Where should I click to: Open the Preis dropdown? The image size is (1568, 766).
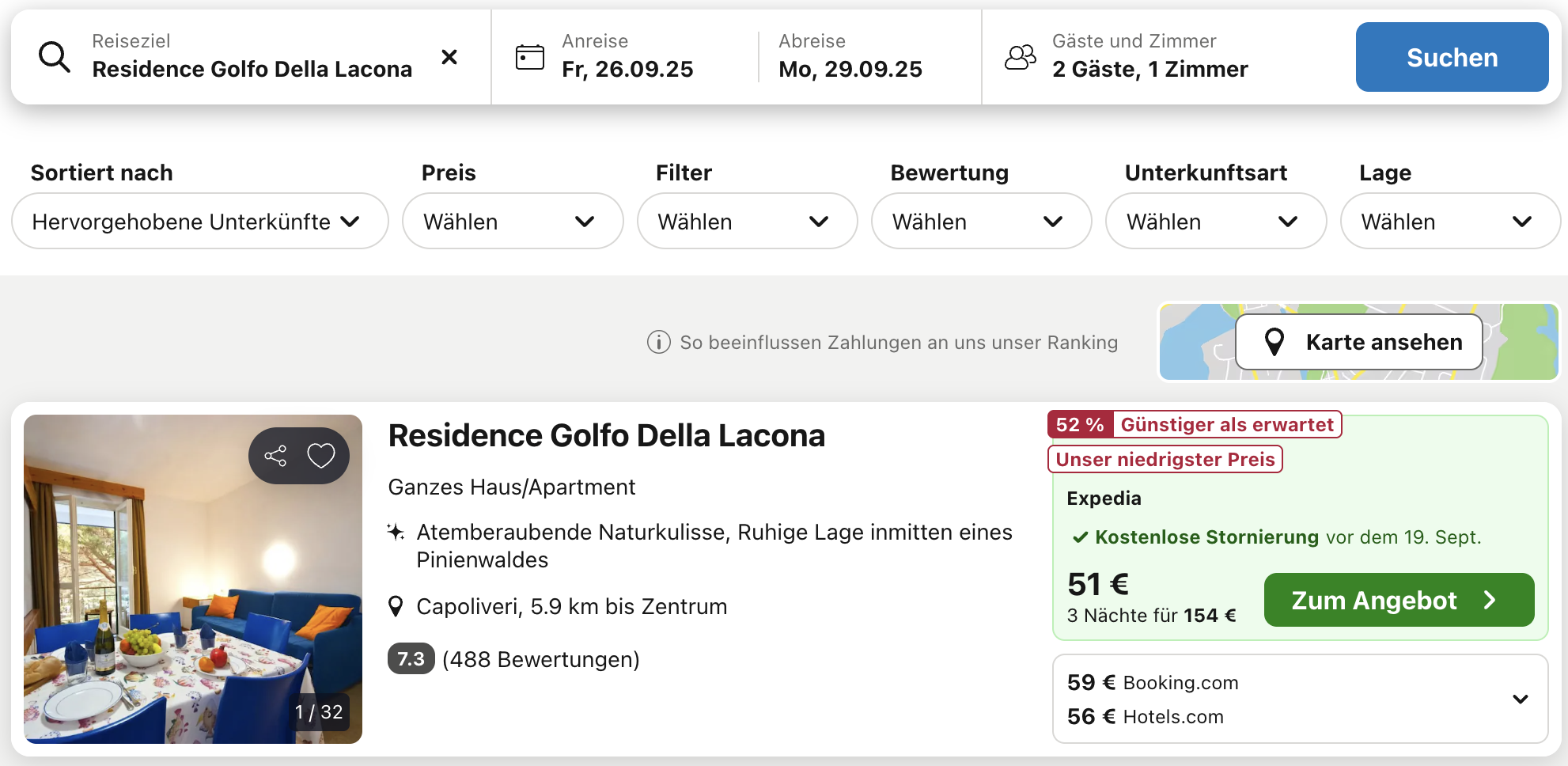[513, 222]
